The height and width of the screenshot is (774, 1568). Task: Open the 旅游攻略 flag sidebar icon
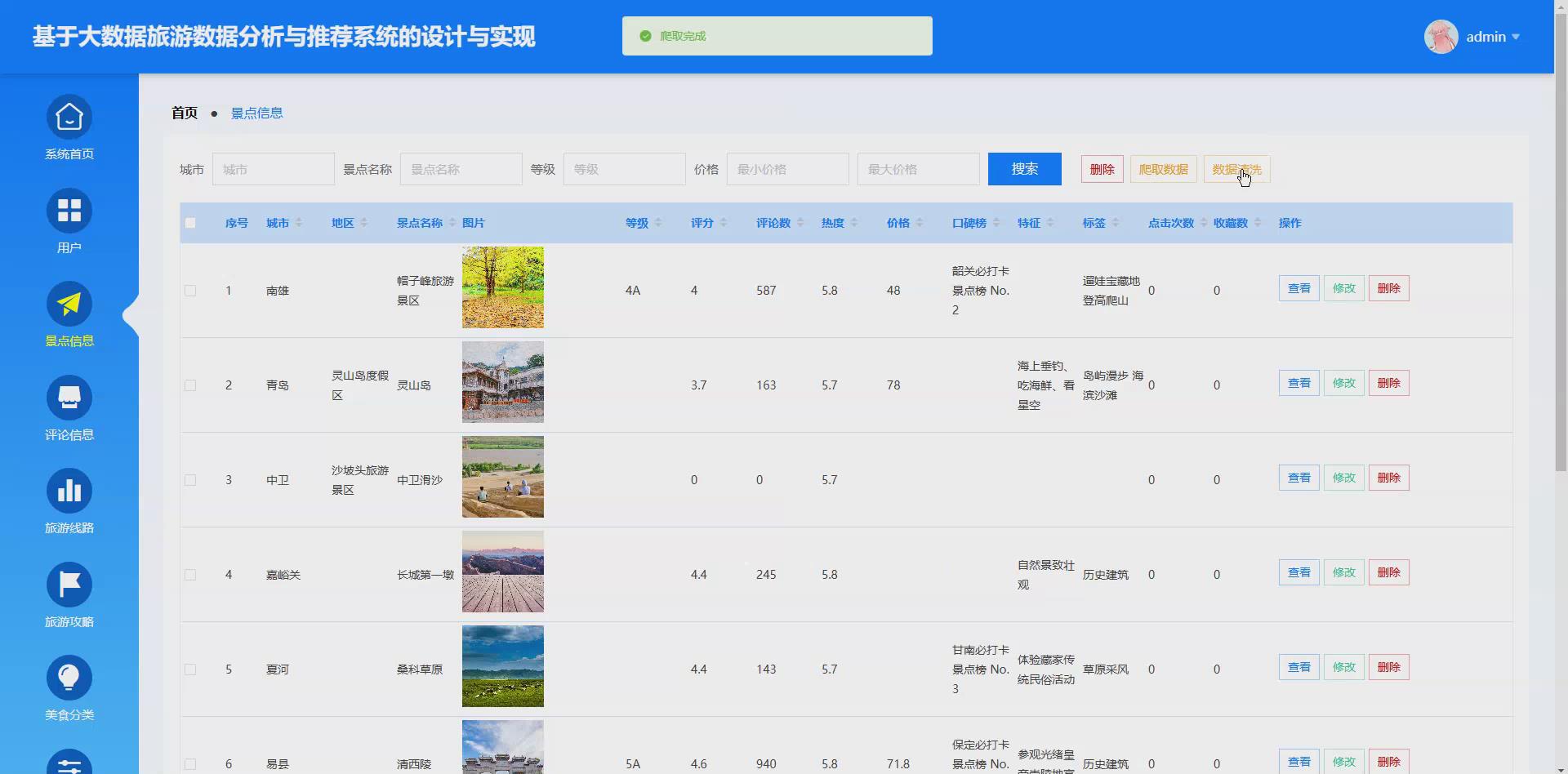pyautogui.click(x=69, y=584)
